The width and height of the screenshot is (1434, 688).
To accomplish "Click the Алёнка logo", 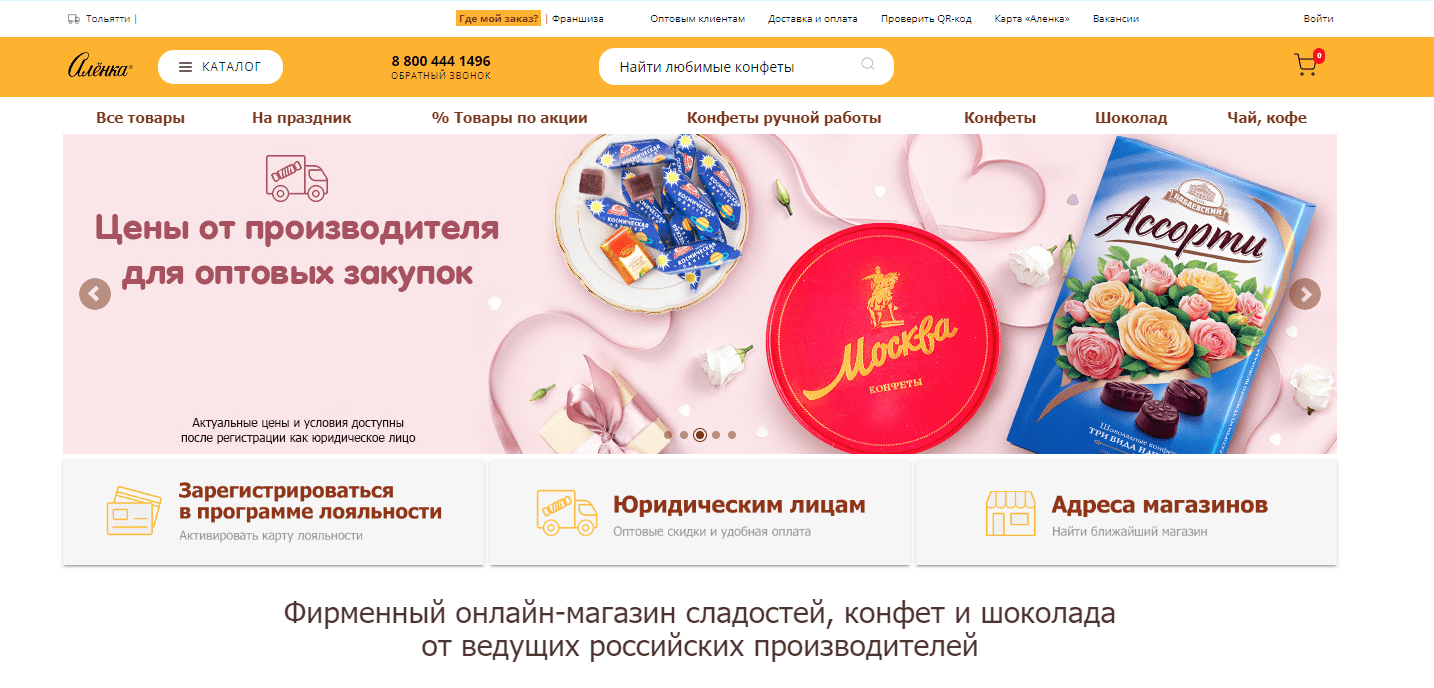I will coord(100,66).
